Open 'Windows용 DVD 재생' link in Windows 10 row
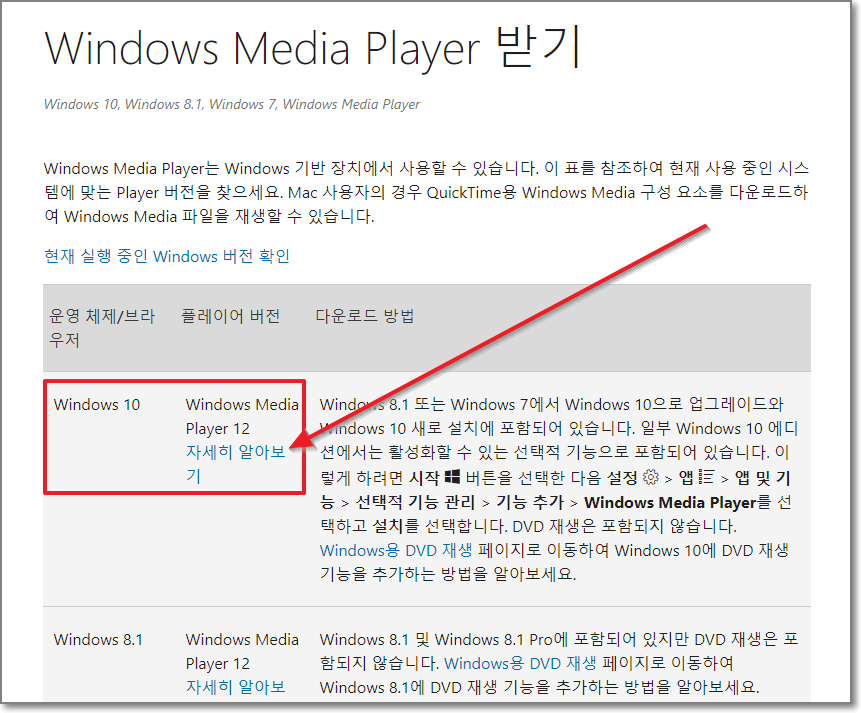 [396, 550]
